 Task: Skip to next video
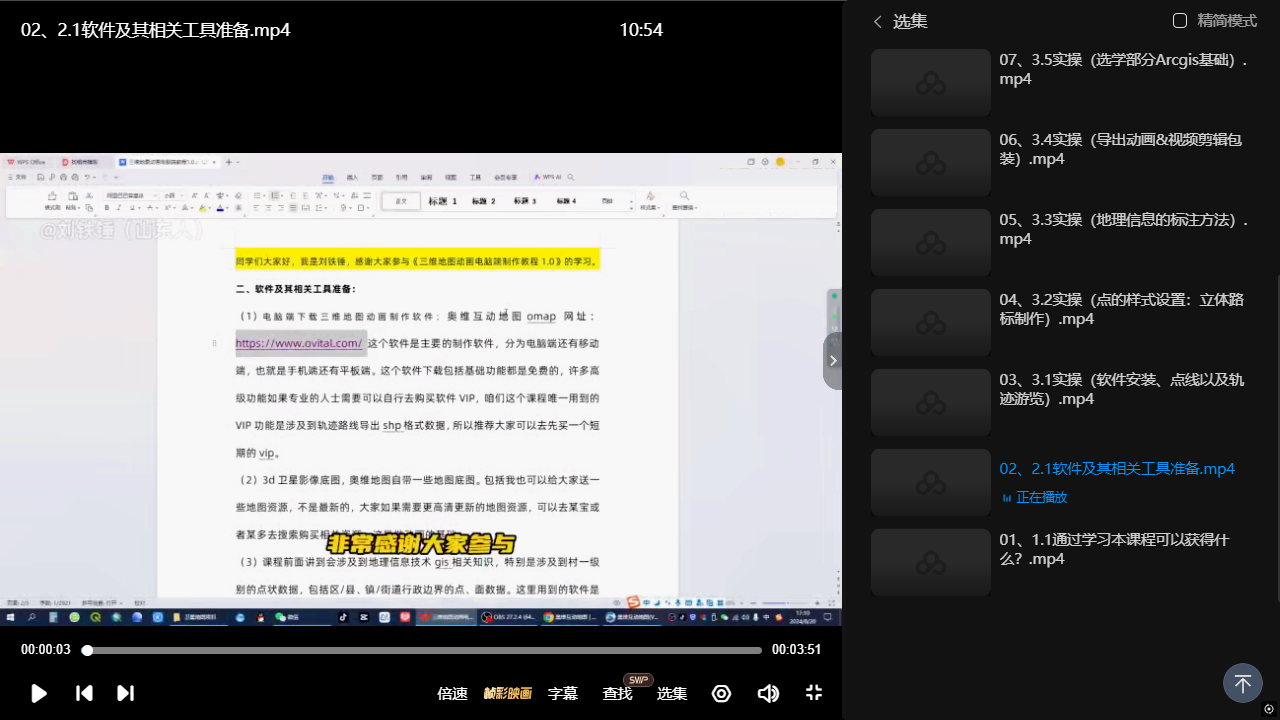[125, 693]
